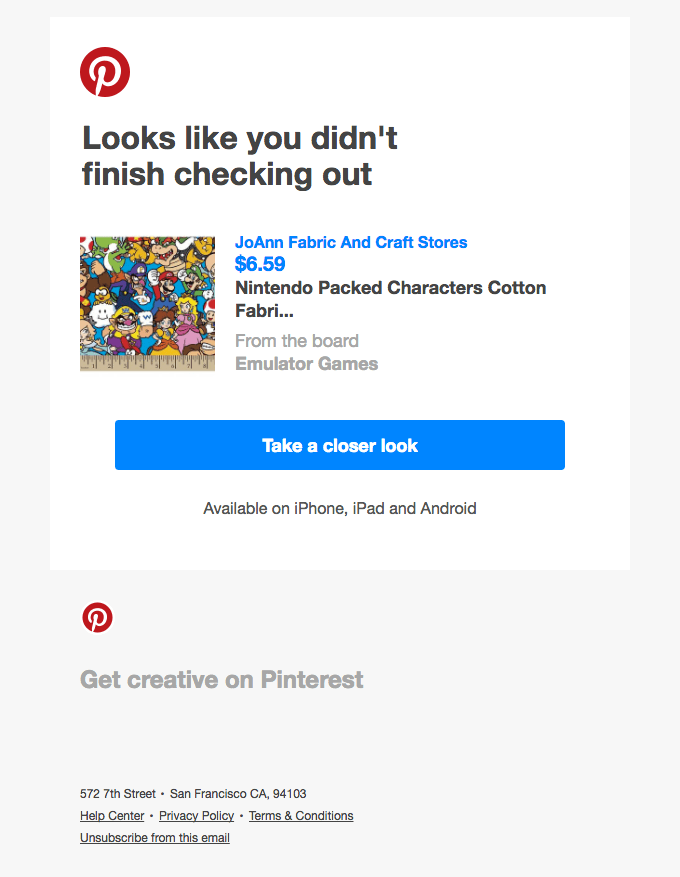680x877 pixels.
Task: Click the small Pinterest logo in the footer
Action: [x=97, y=618]
